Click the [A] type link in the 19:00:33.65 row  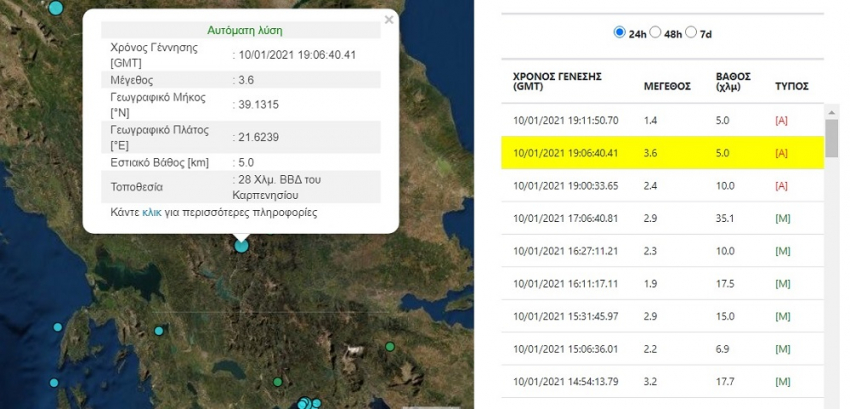click(782, 186)
